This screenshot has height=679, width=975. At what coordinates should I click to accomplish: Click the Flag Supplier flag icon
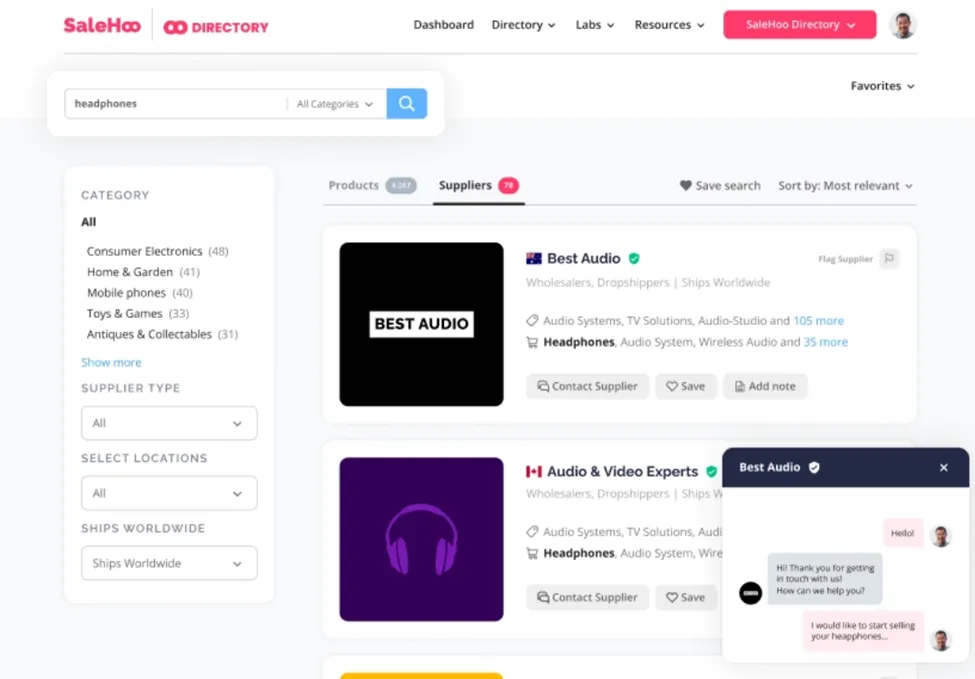(889, 259)
